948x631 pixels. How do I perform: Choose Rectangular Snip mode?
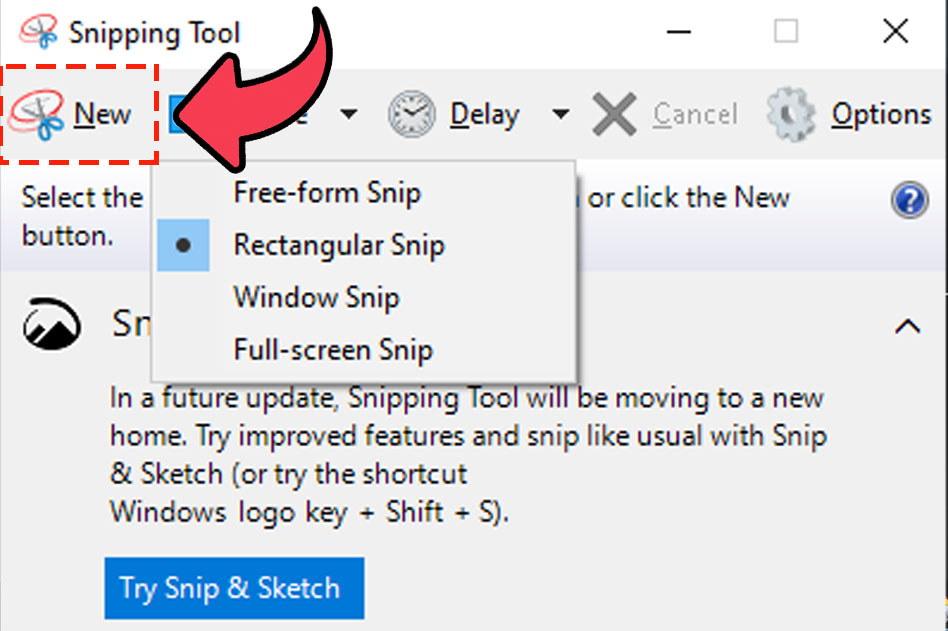click(363, 245)
